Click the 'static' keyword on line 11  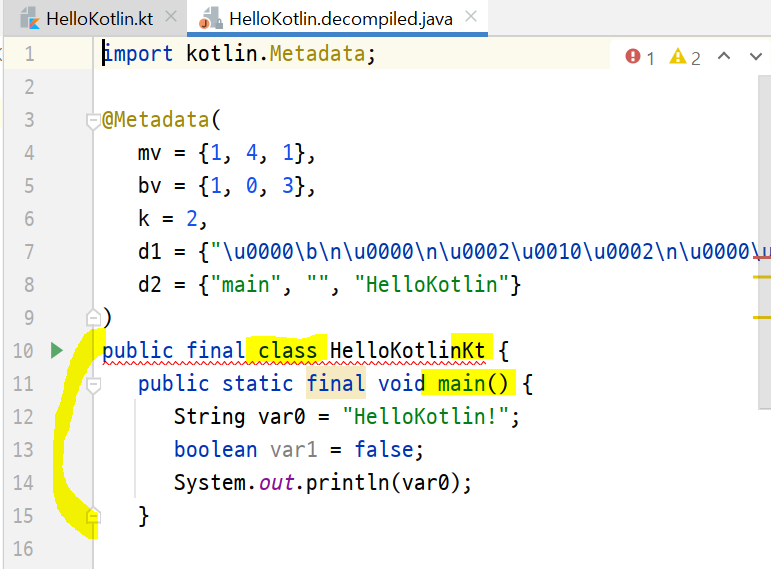click(x=258, y=384)
